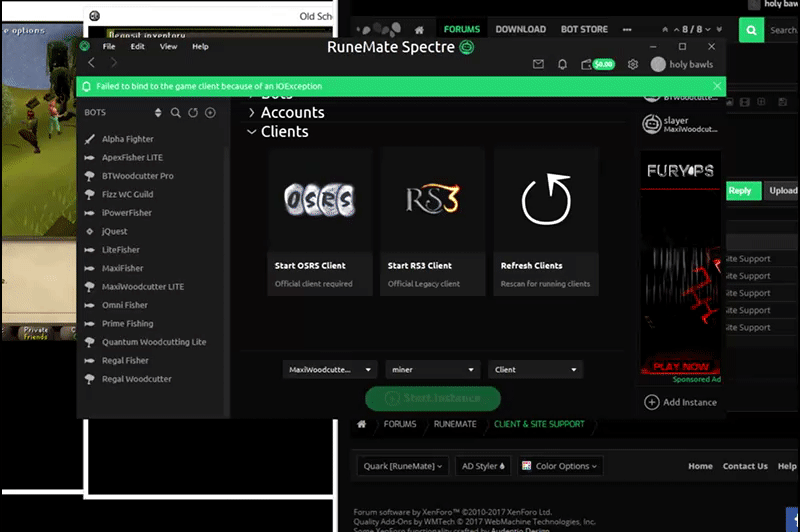The width and height of the screenshot is (800, 532).
Task: Click the Contact Us footer link
Action: click(745, 466)
